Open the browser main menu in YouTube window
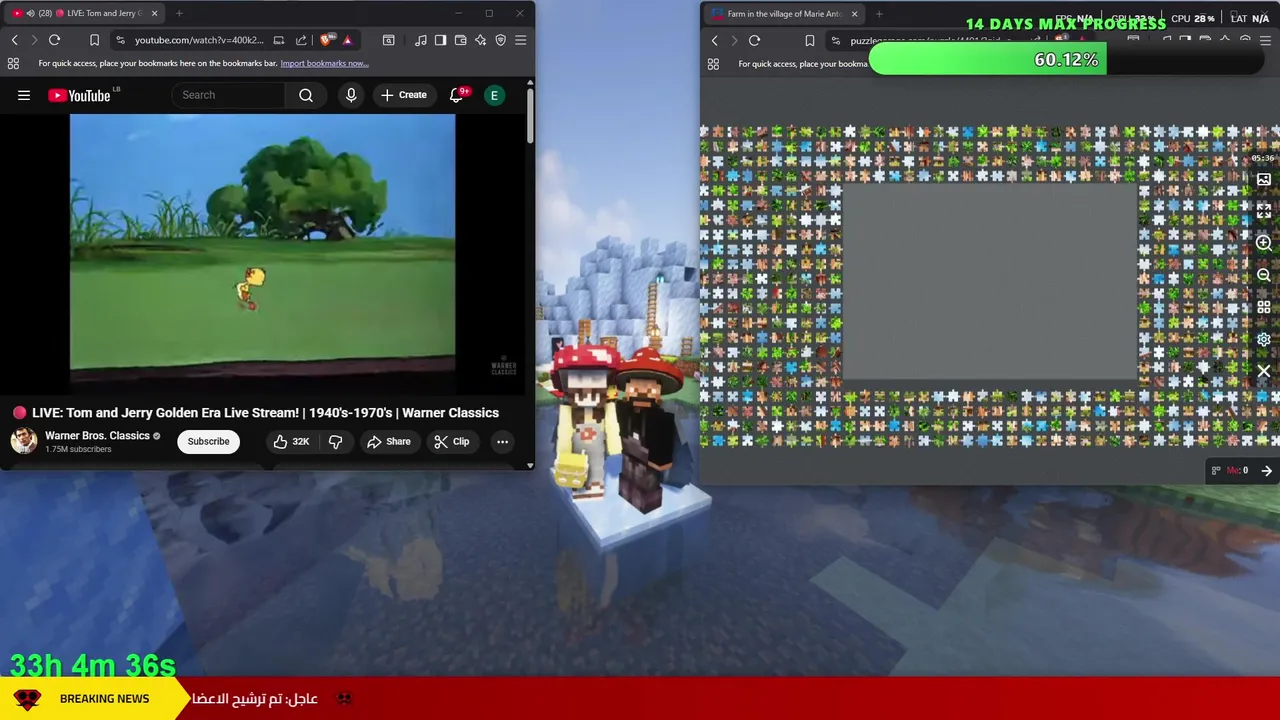The height and width of the screenshot is (720, 1280). coord(521,40)
